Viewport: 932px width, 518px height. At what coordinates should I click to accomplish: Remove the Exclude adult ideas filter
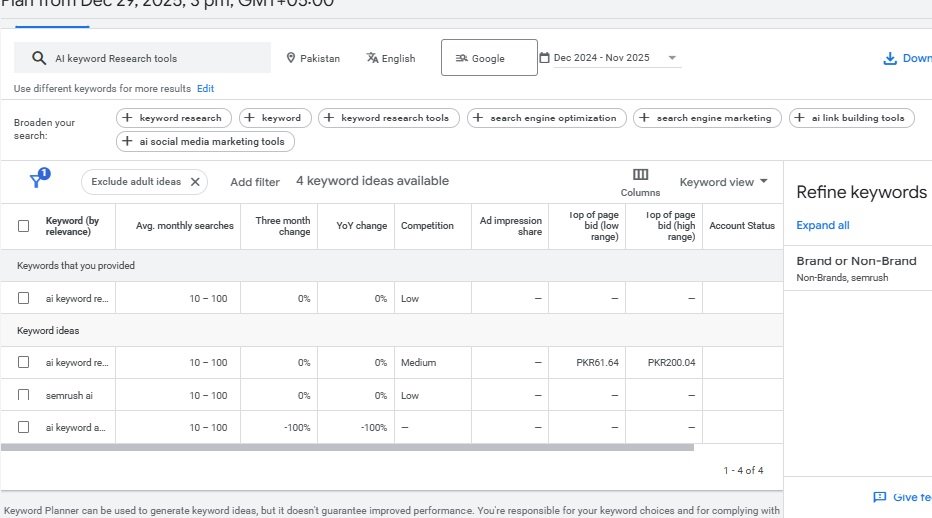click(195, 182)
